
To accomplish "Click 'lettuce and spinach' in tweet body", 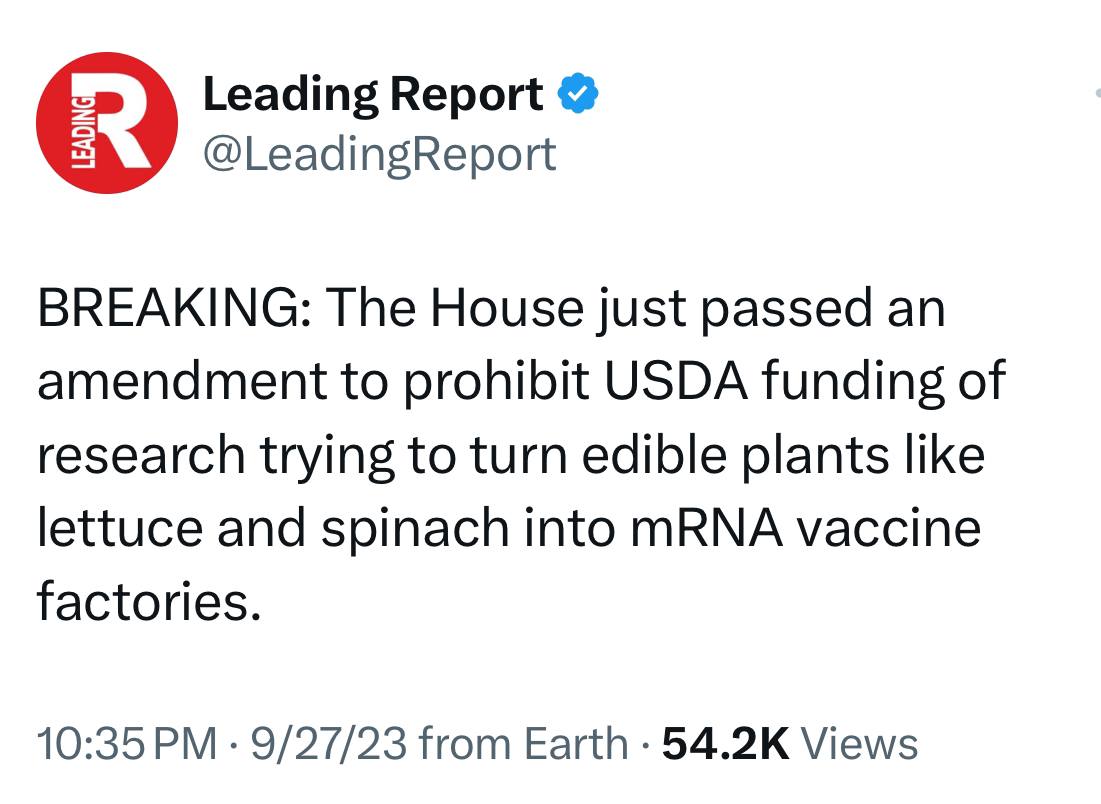I will tap(273, 529).
